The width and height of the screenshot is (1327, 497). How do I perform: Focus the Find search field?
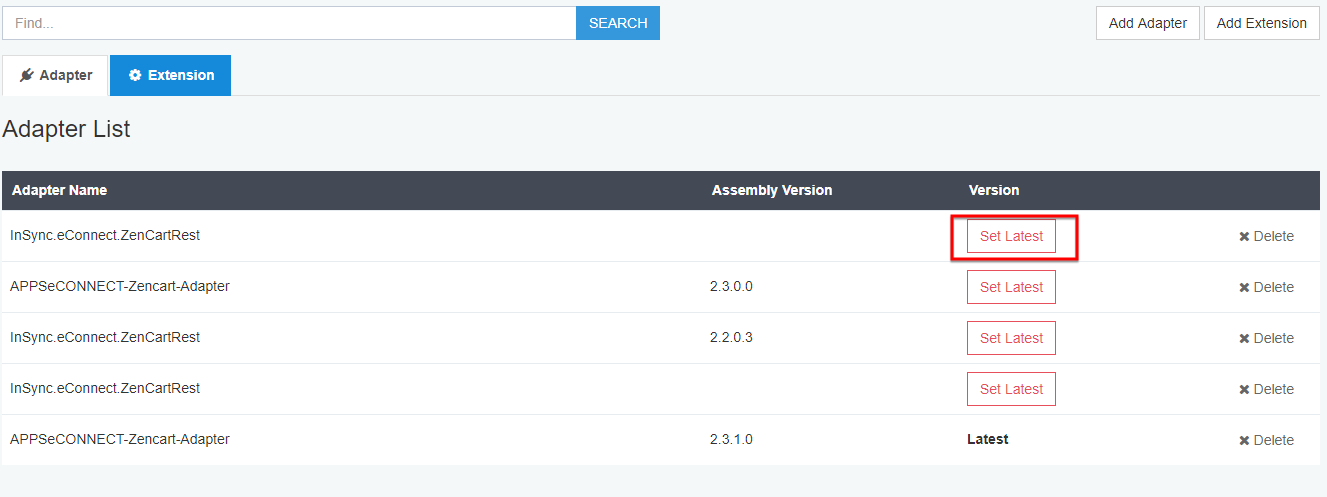[x=289, y=23]
